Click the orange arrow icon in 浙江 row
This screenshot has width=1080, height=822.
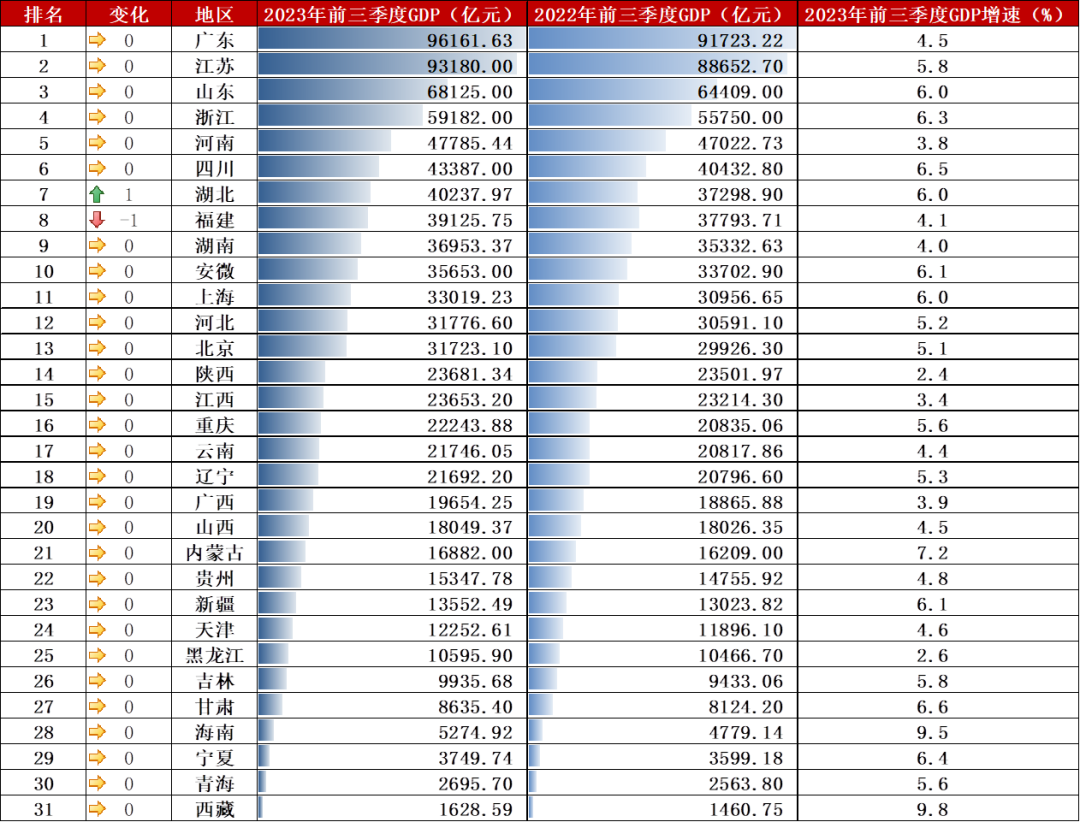click(97, 116)
